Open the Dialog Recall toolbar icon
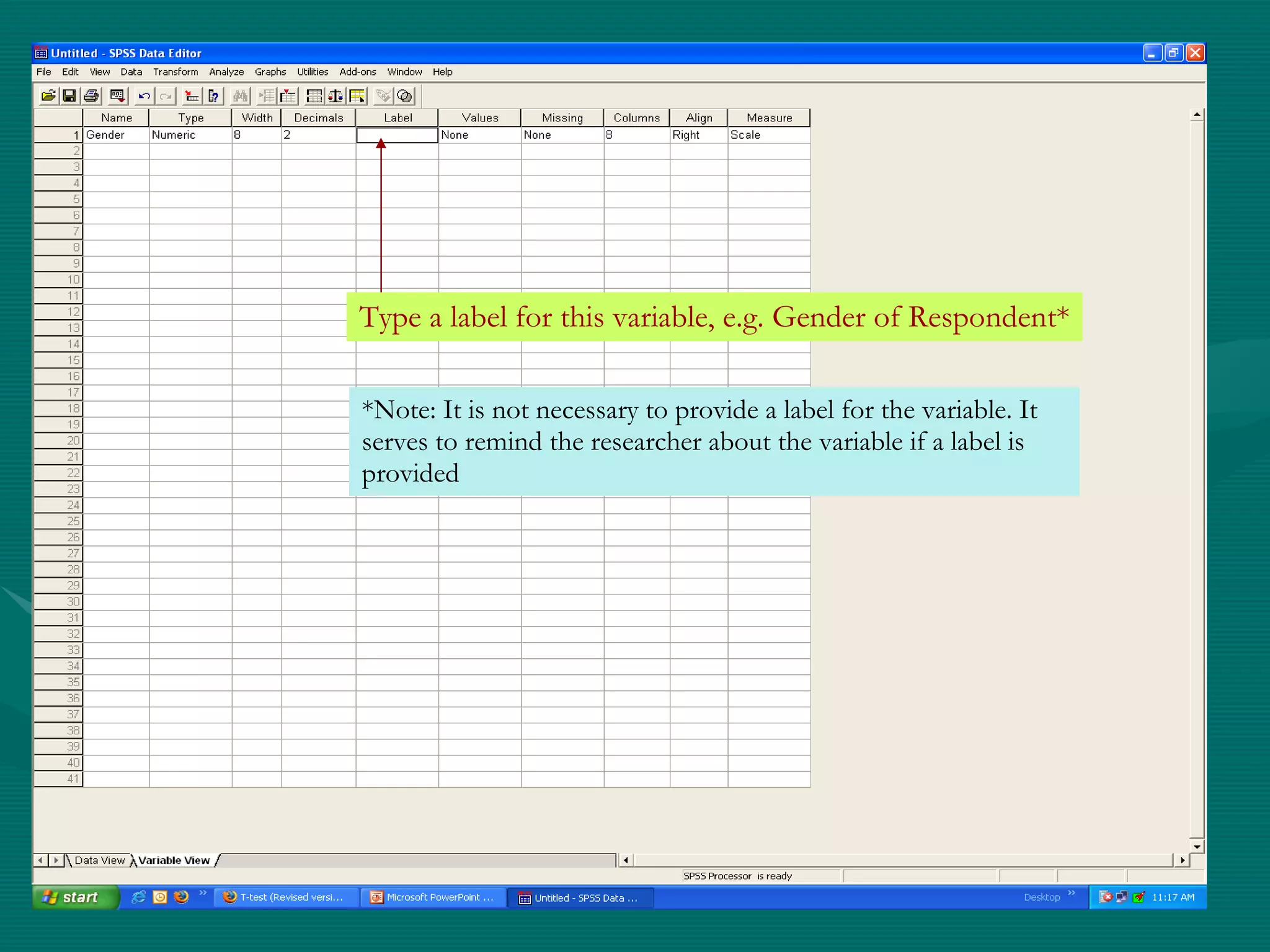This screenshot has height=952, width=1270. (117, 96)
